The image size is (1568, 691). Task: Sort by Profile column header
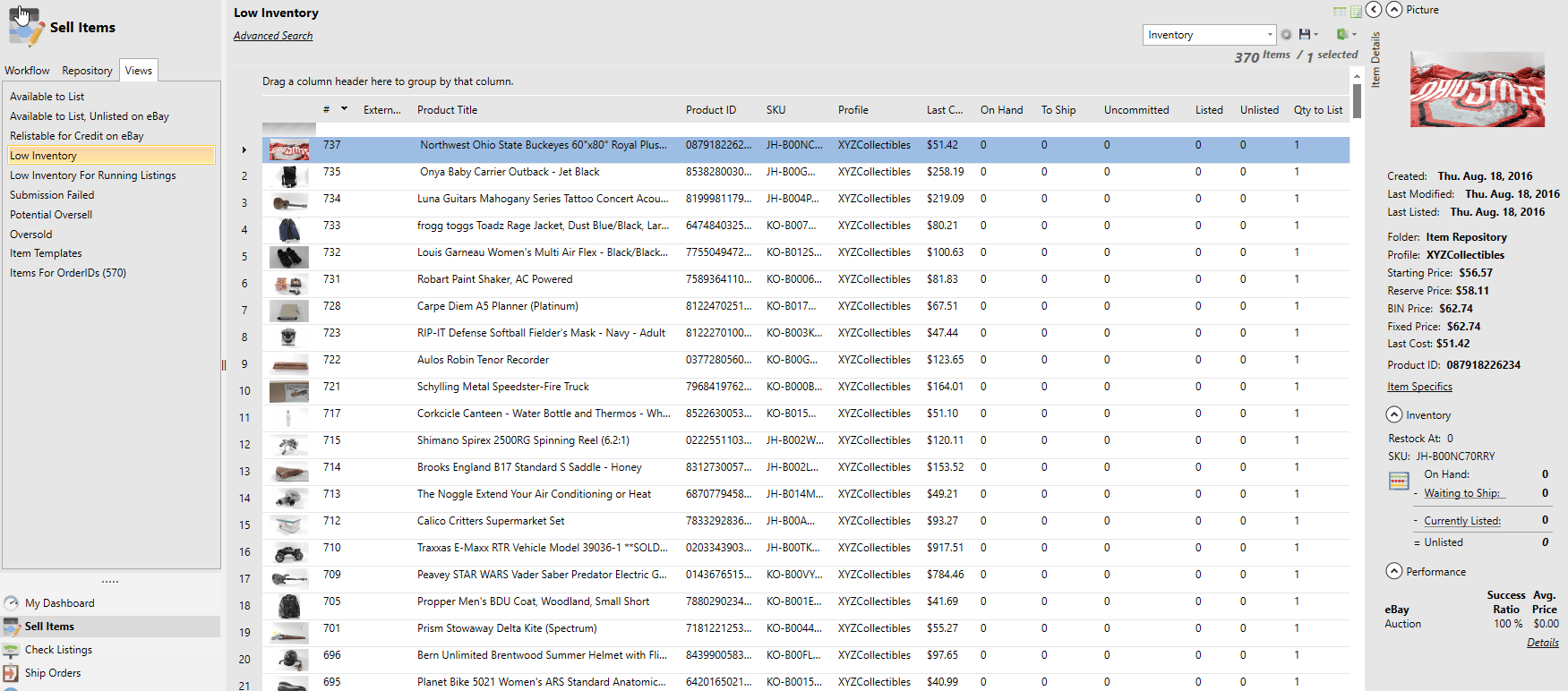tap(853, 110)
